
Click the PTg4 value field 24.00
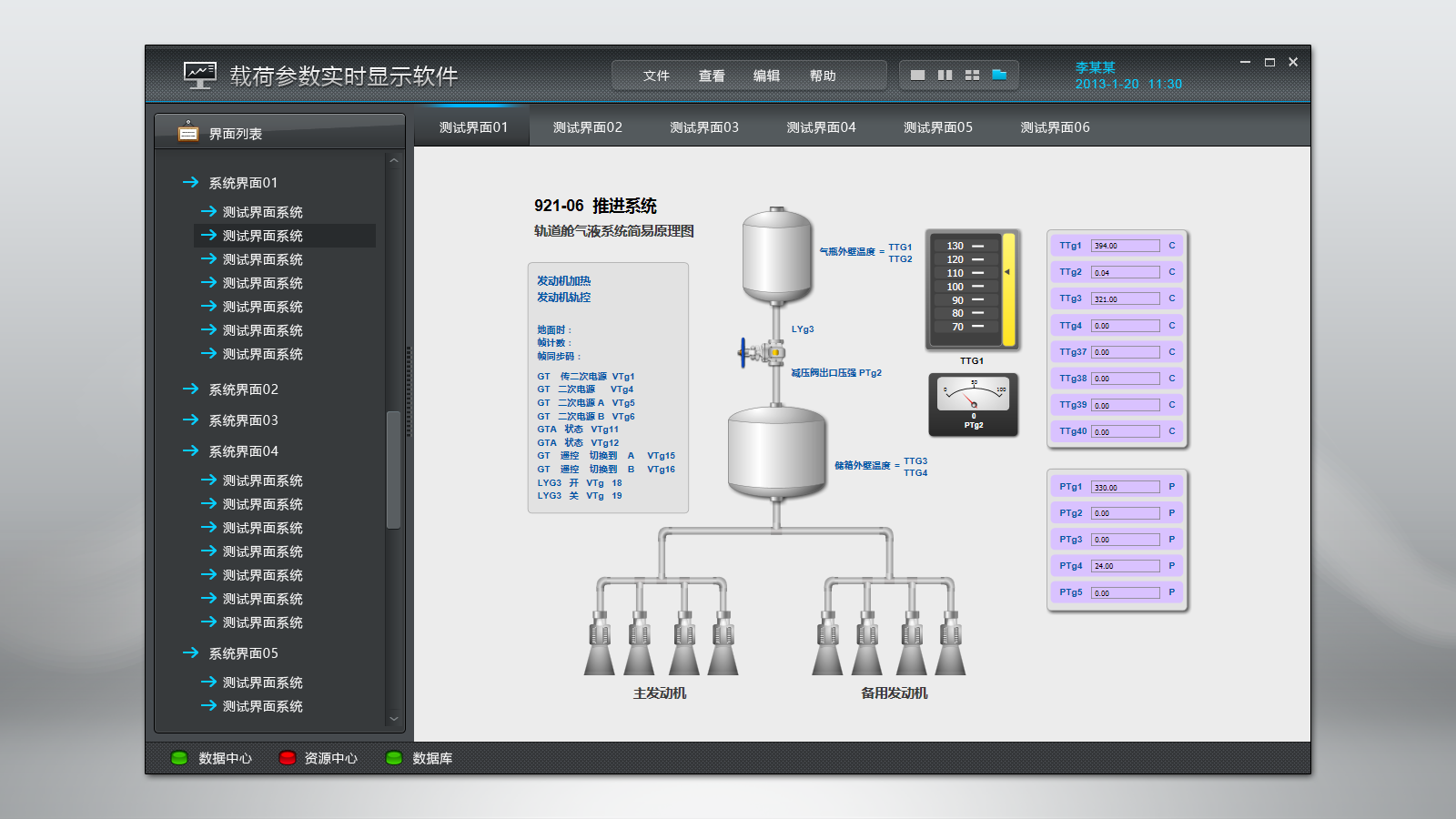click(x=1126, y=566)
